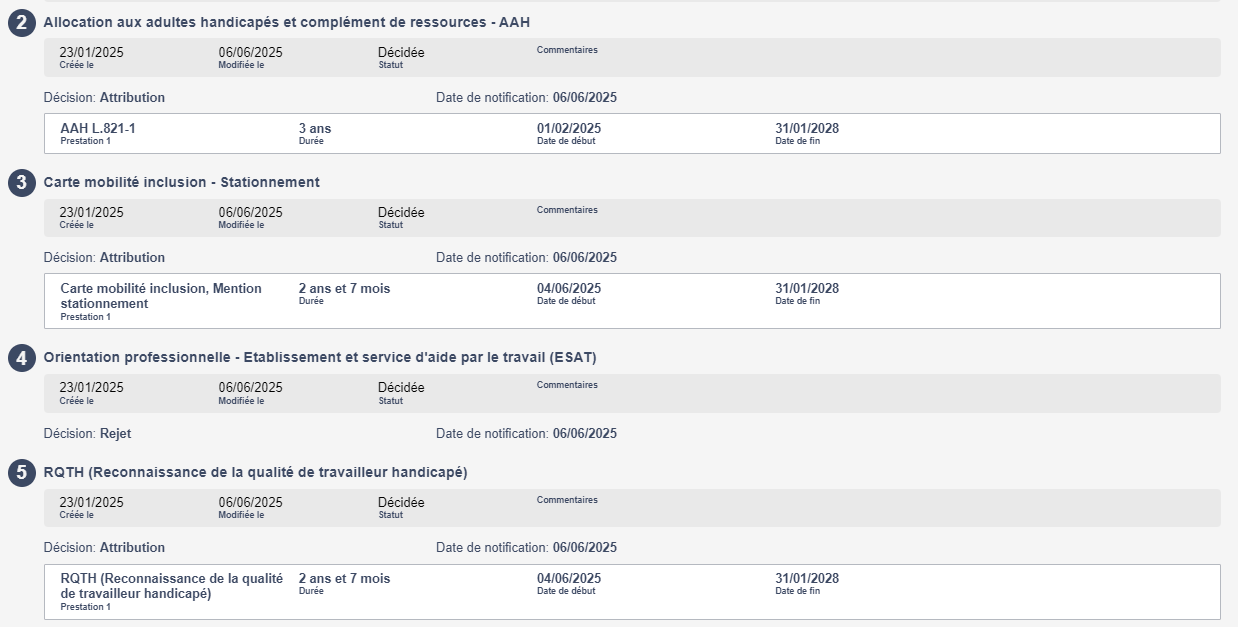Click the Mention stationnement prestation name
This screenshot has height=627, width=1238.
[x=160, y=296]
